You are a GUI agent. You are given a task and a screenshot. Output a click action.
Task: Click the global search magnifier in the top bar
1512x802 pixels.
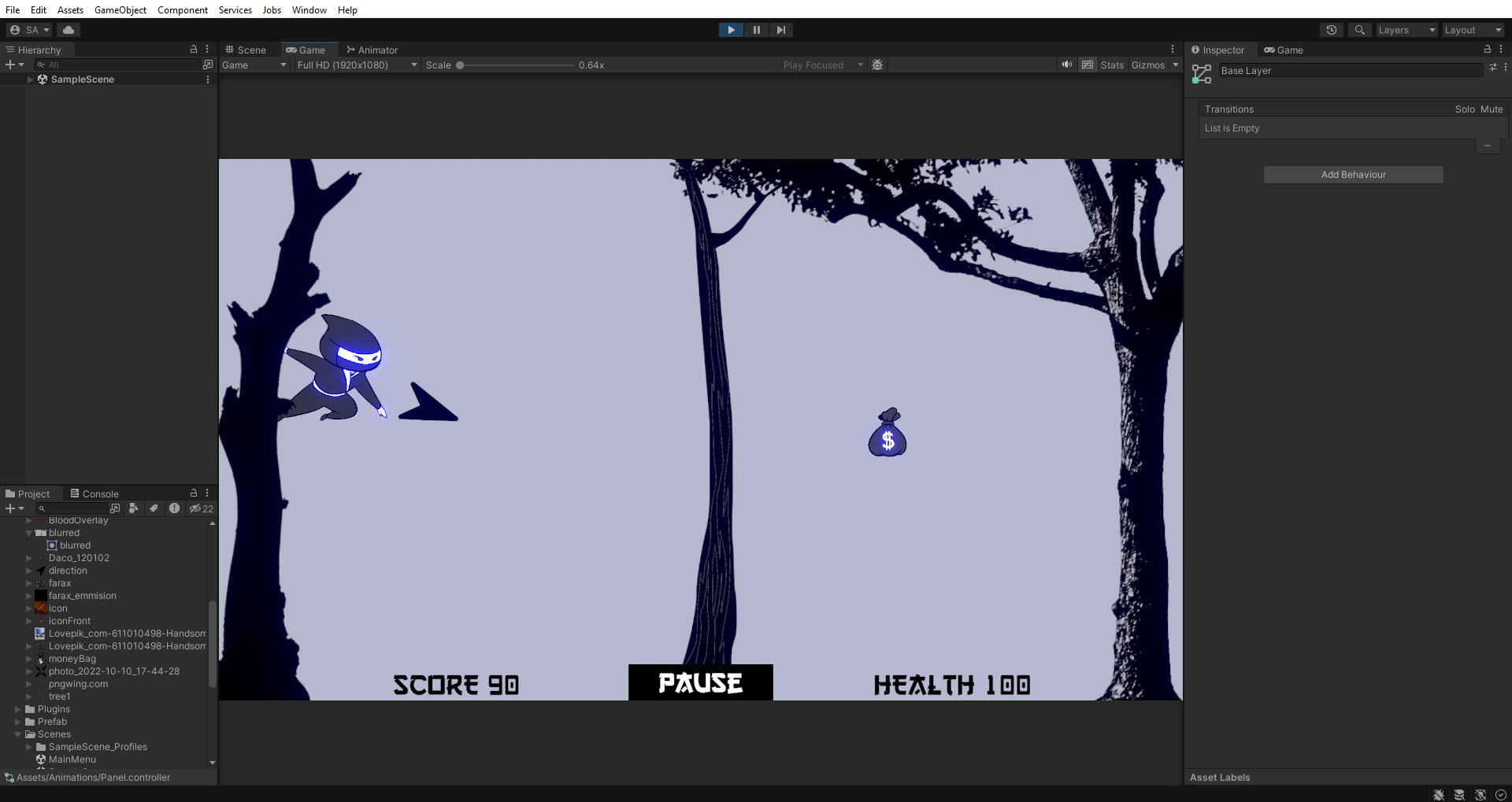click(1359, 29)
